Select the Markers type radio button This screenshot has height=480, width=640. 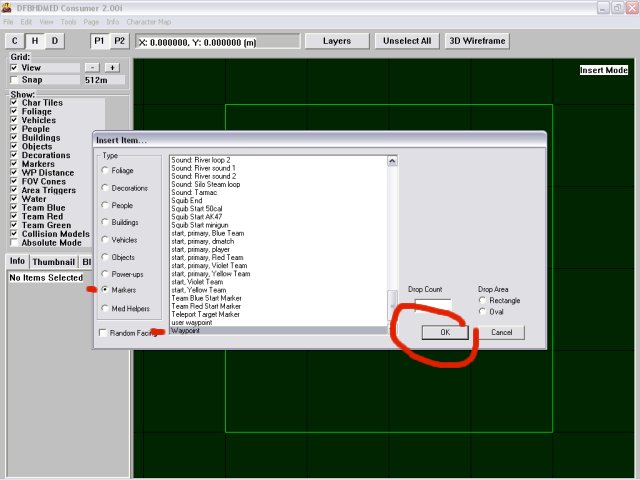tap(104, 290)
